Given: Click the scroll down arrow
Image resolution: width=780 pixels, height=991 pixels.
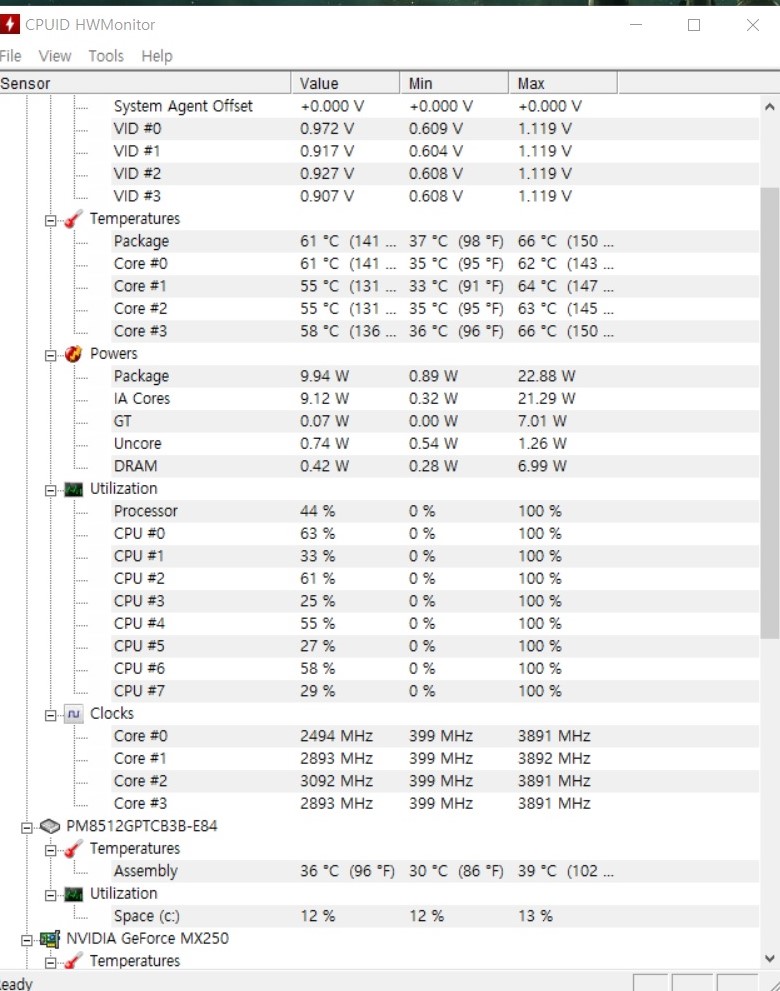Looking at the screenshot, I should (769, 959).
